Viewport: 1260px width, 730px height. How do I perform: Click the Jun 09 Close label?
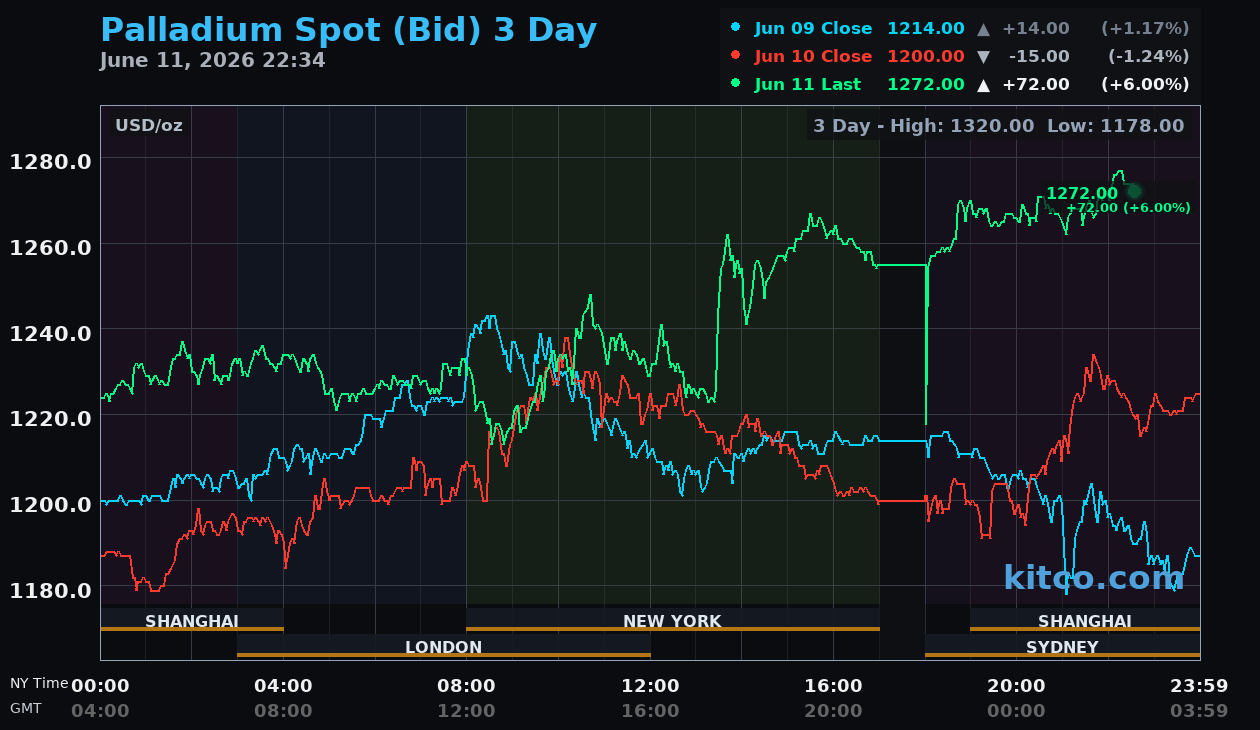tap(813, 29)
